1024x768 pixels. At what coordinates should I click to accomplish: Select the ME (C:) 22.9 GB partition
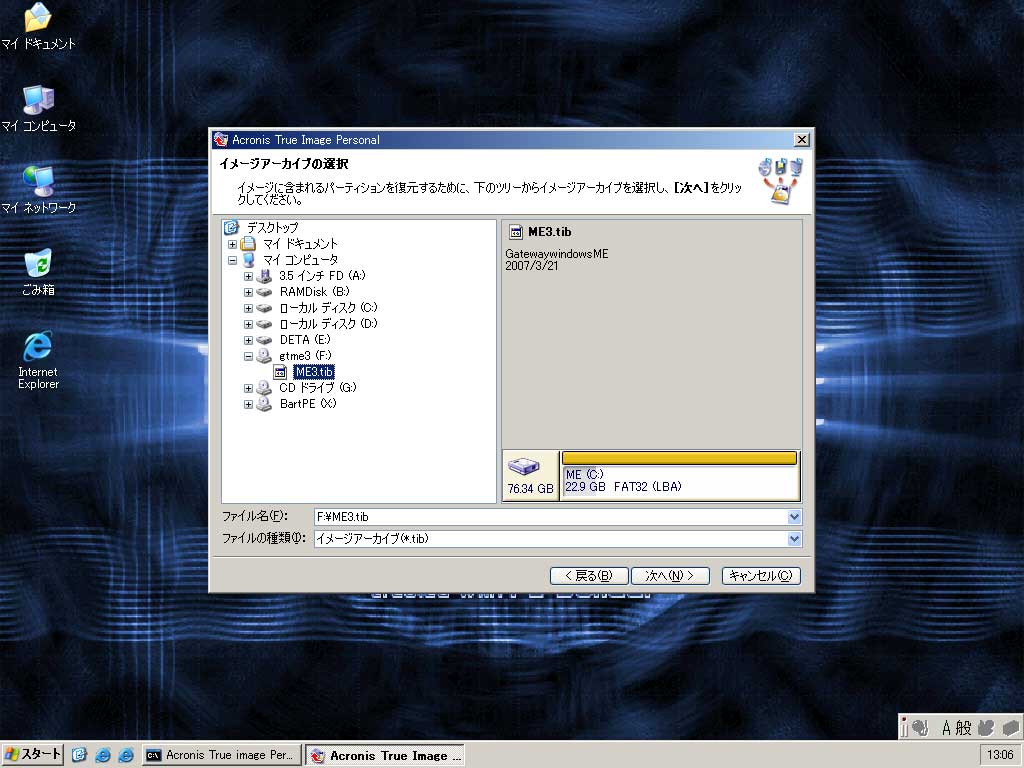click(679, 481)
